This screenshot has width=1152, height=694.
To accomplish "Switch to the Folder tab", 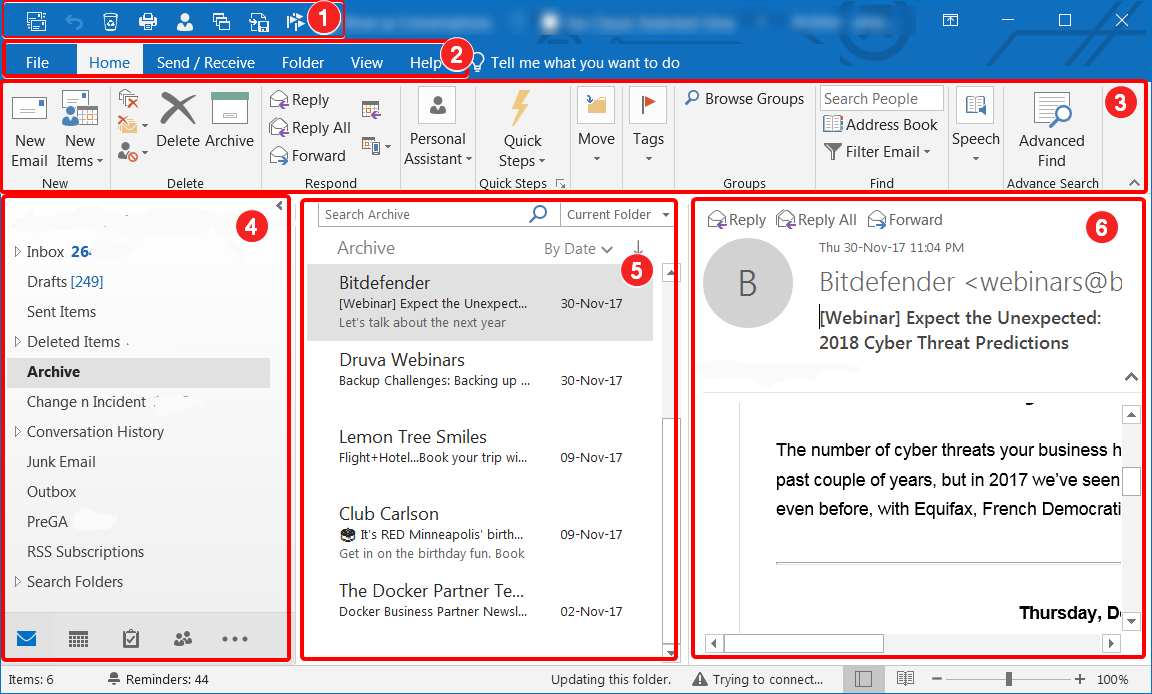I will tap(303, 62).
